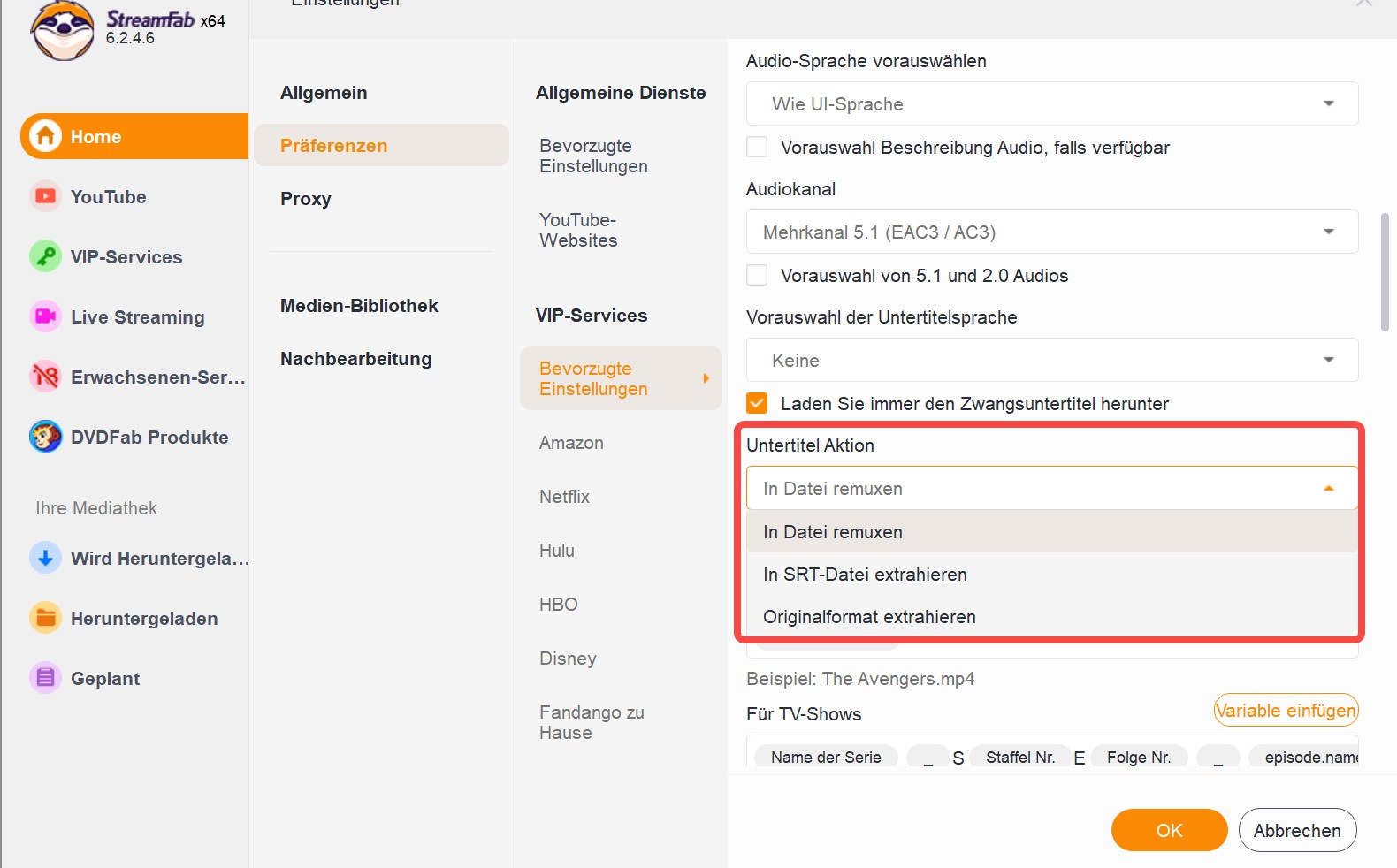
Task: Select the Präferenzen settings tab
Action: coord(381,145)
